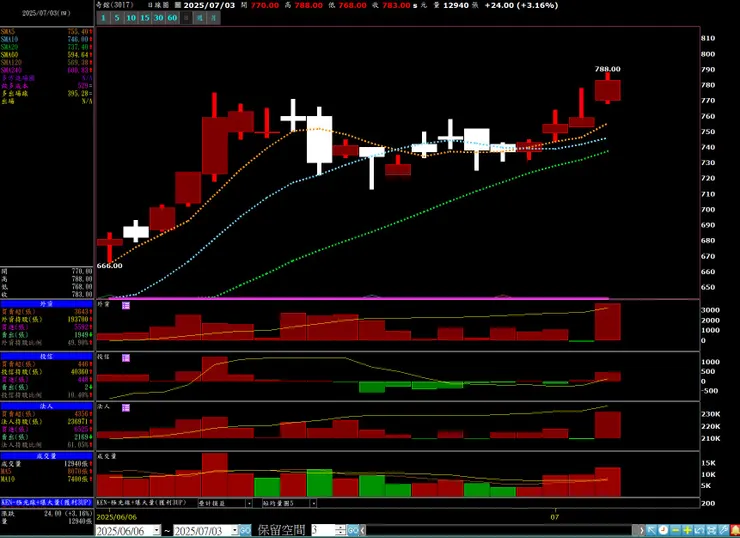The height and width of the screenshot is (538, 740).
Task: Click the 2025/07/03 date label in left panel
Action: point(46,13)
